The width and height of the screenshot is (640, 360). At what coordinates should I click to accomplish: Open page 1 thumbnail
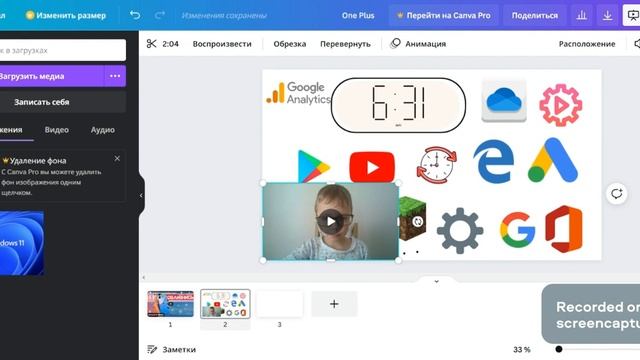point(171,304)
